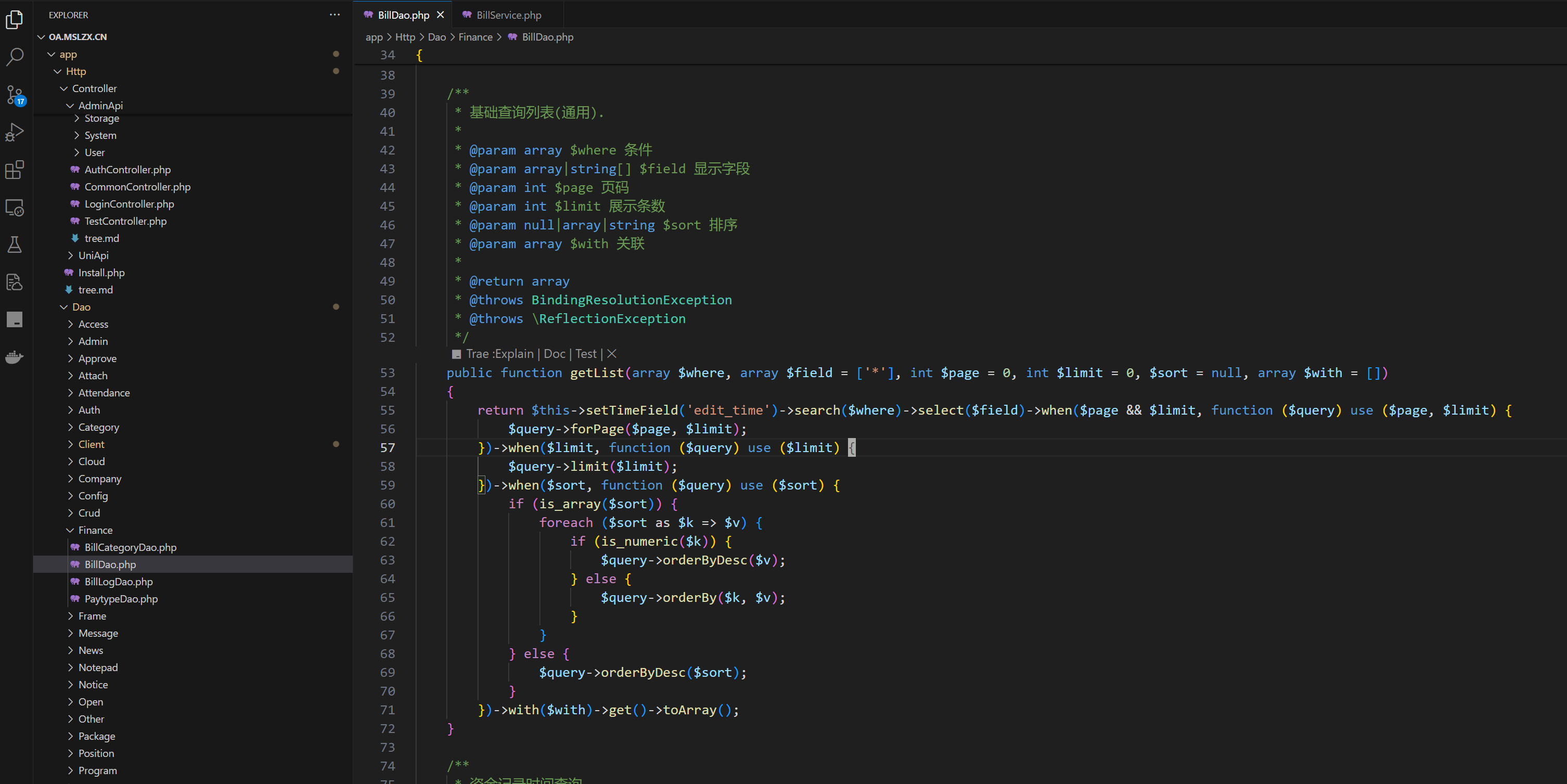Image resolution: width=1567 pixels, height=784 pixels.
Task: Close the BillDao.php editor tab
Action: 441,15
